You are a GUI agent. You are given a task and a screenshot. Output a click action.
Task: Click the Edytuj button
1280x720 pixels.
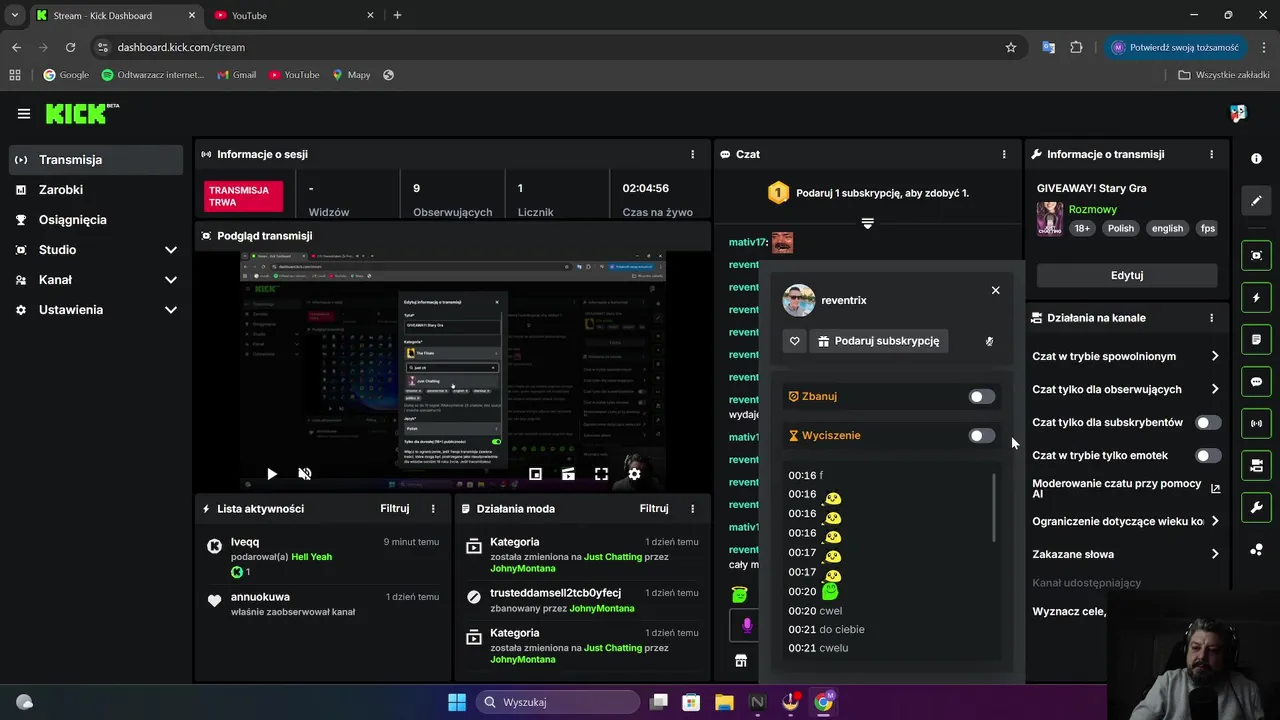point(1127,275)
